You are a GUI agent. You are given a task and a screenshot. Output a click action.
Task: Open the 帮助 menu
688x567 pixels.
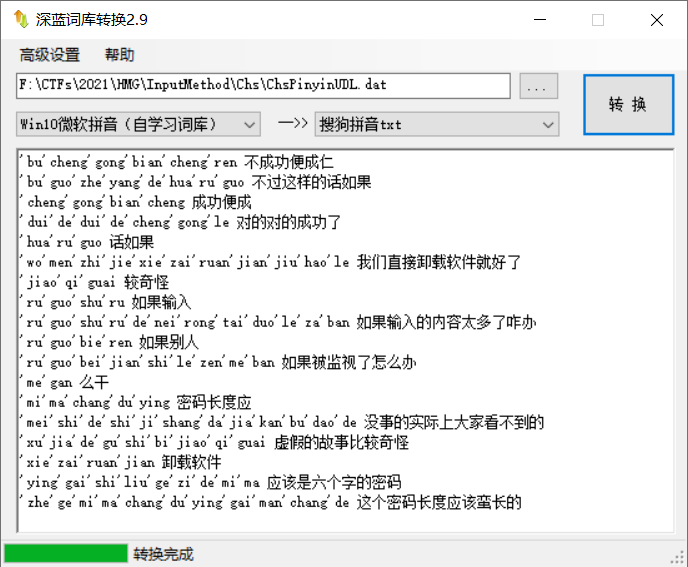pyautogui.click(x=119, y=55)
